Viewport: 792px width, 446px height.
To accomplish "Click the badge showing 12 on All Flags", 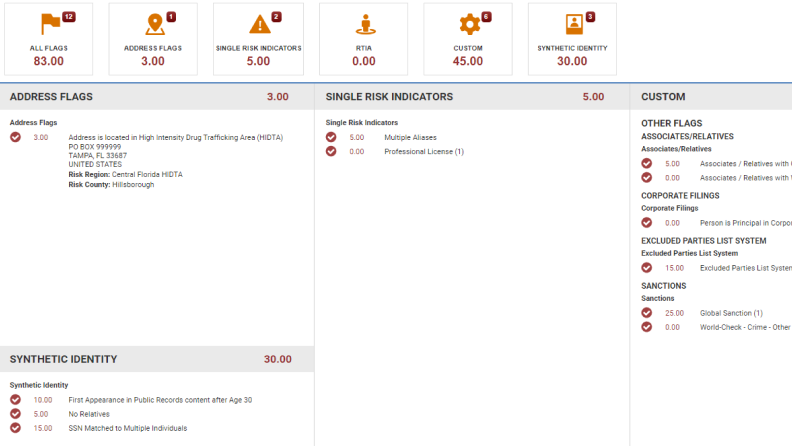I will 68,17.
